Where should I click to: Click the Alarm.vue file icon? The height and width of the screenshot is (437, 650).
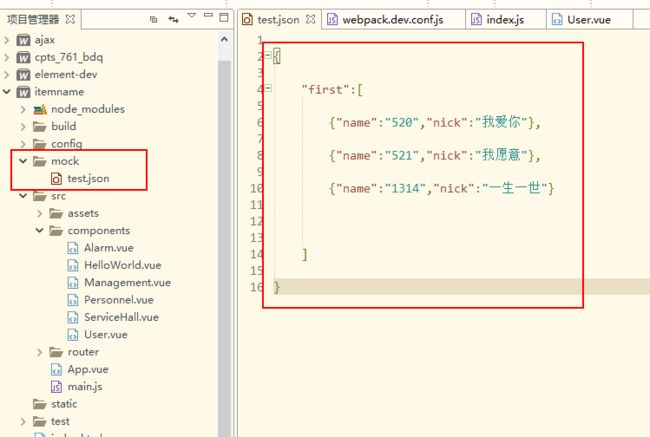pyautogui.click(x=73, y=248)
